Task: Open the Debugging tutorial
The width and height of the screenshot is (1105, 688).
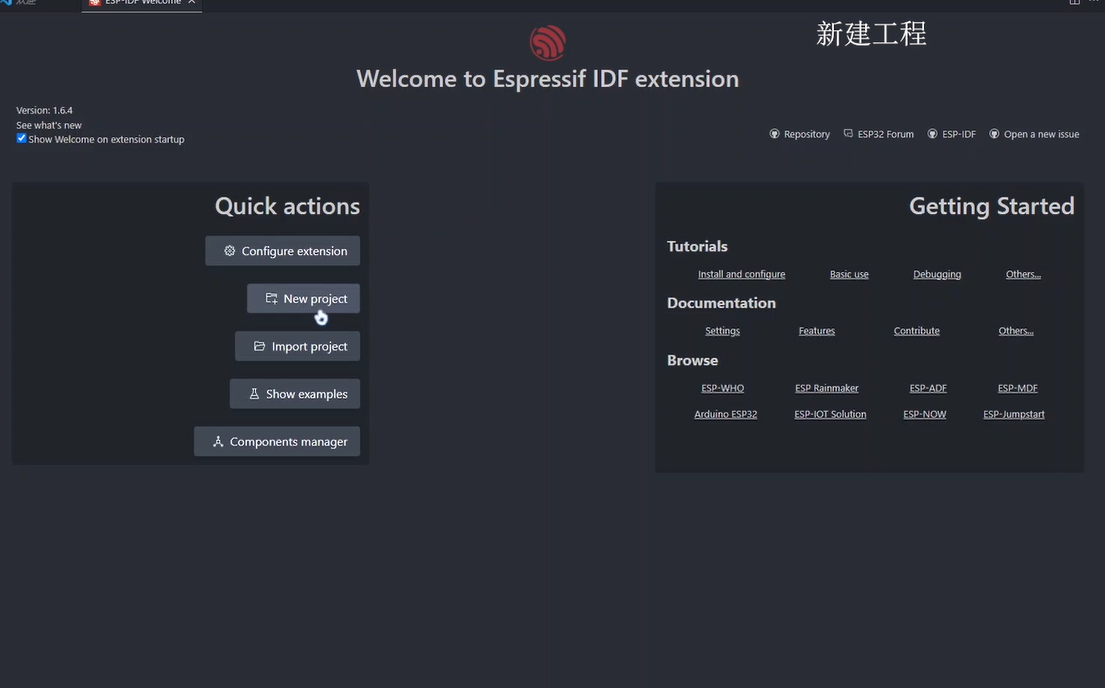Action: point(937,274)
